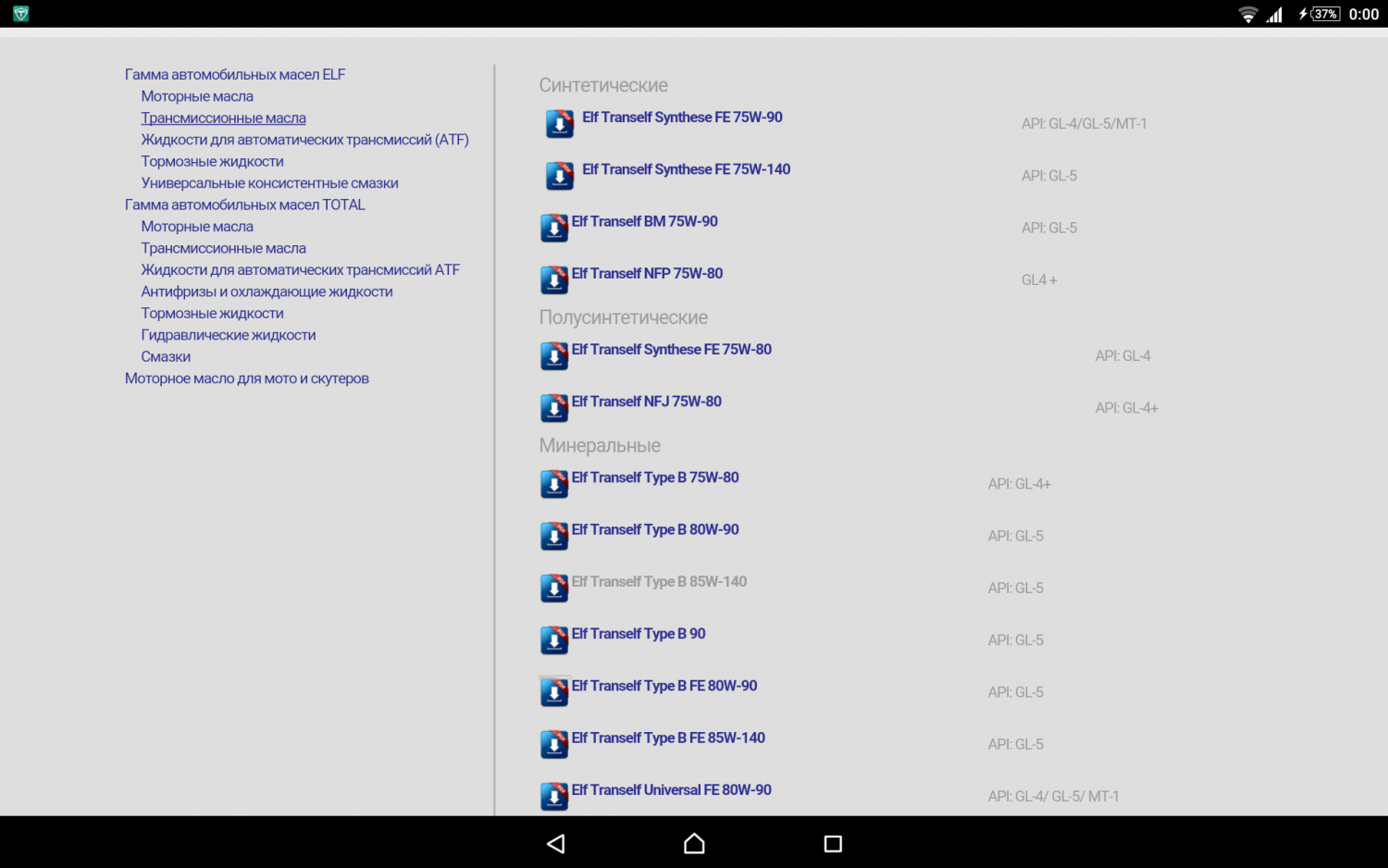Tap download icon beside Elf Tranself NFJ 75W-80
This screenshot has height=868, width=1388.
coord(554,407)
